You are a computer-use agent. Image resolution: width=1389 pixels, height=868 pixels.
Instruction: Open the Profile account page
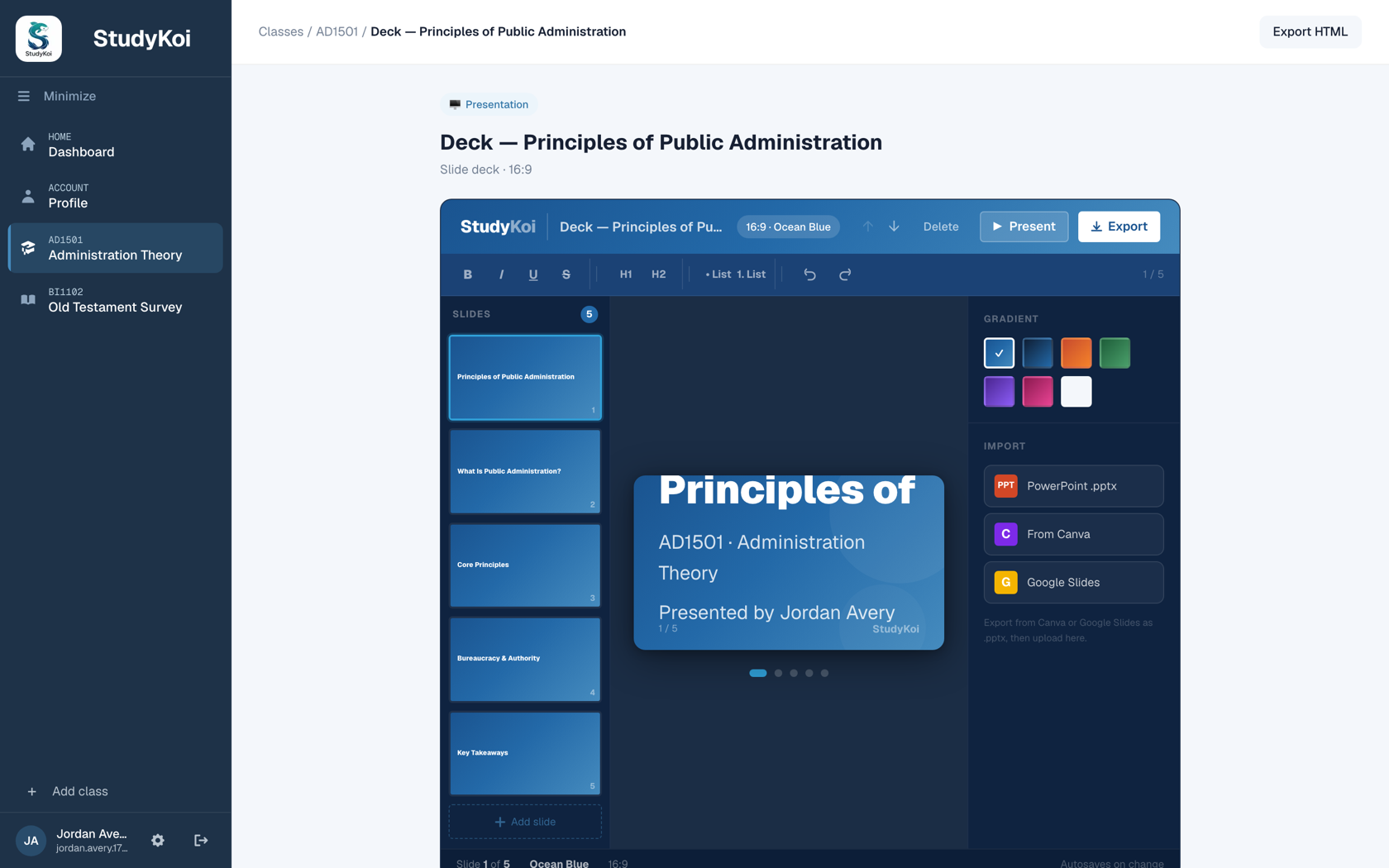116,196
